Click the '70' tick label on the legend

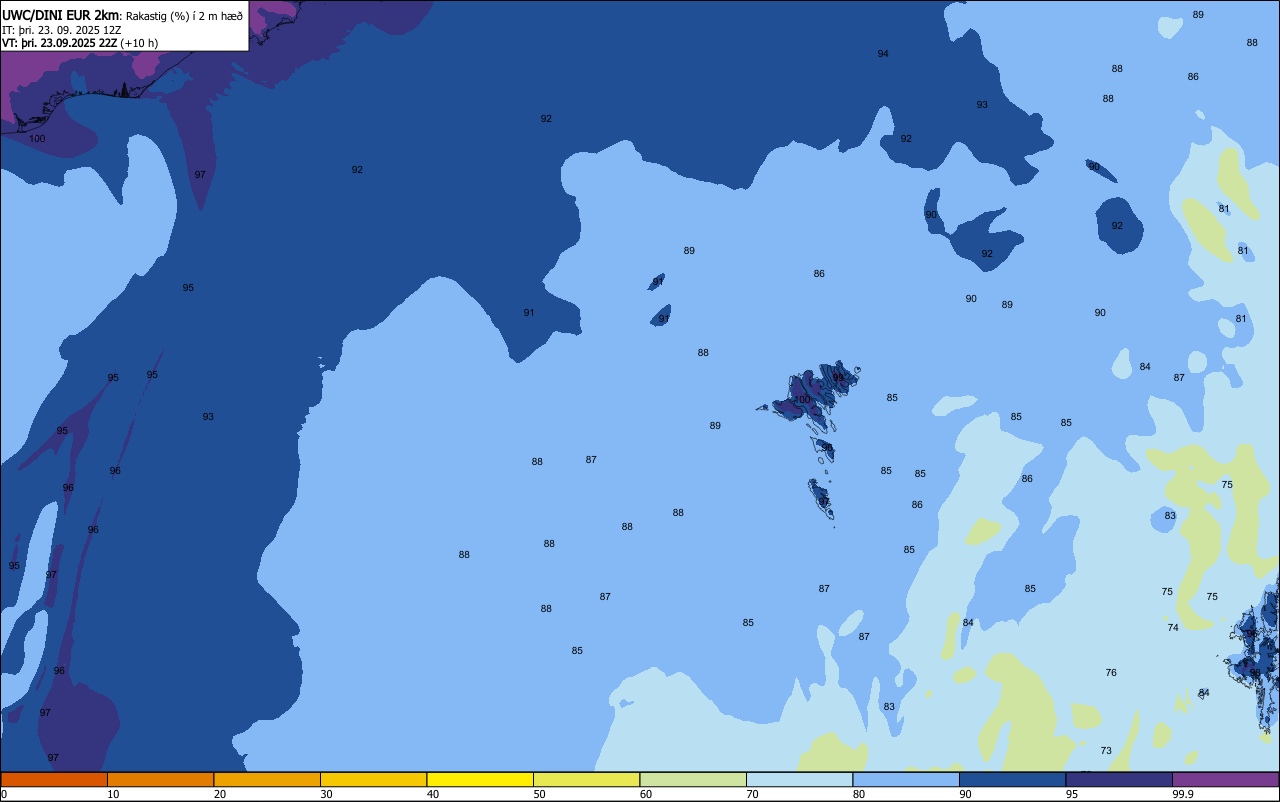(753, 794)
